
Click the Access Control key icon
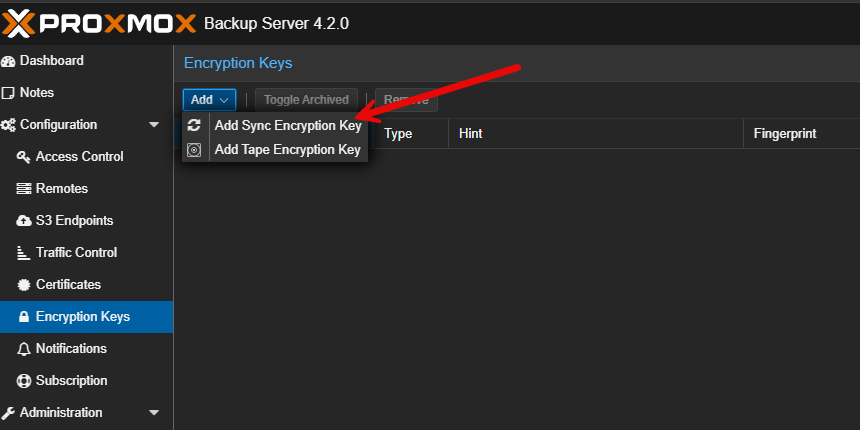24,157
